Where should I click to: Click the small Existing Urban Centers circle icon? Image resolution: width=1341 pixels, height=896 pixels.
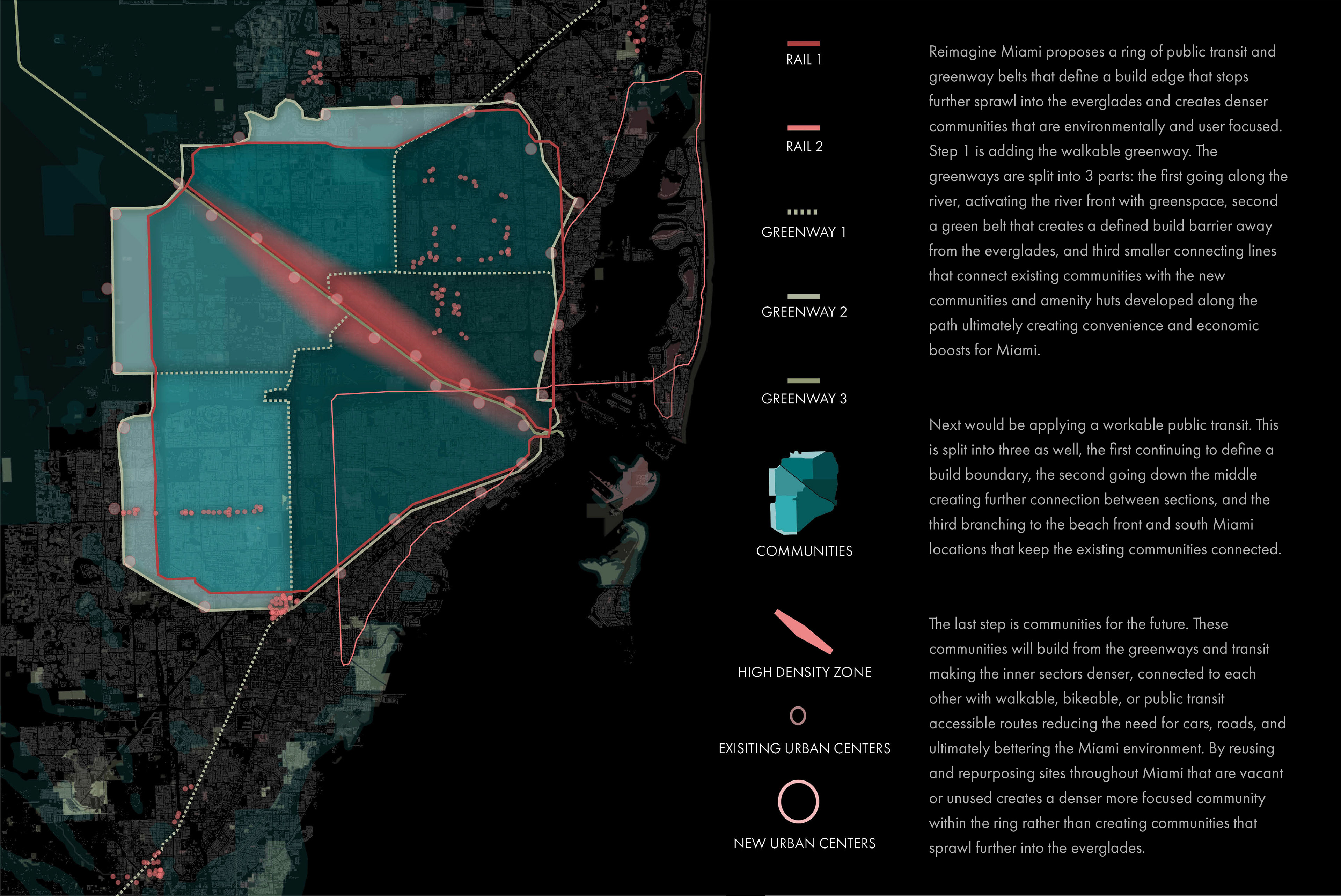(797, 716)
